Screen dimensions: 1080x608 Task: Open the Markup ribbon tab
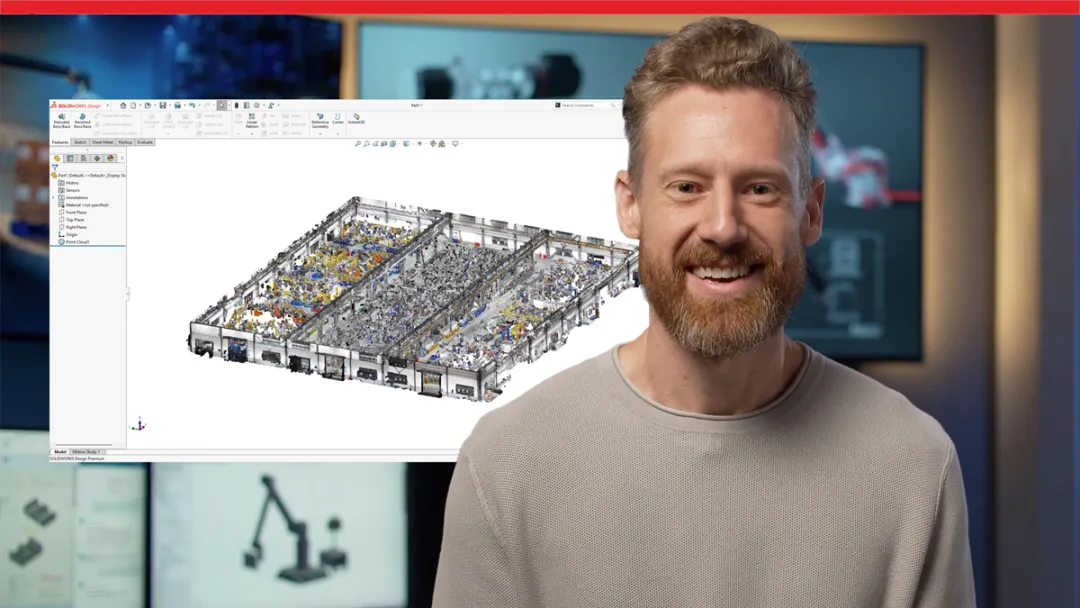click(125, 143)
